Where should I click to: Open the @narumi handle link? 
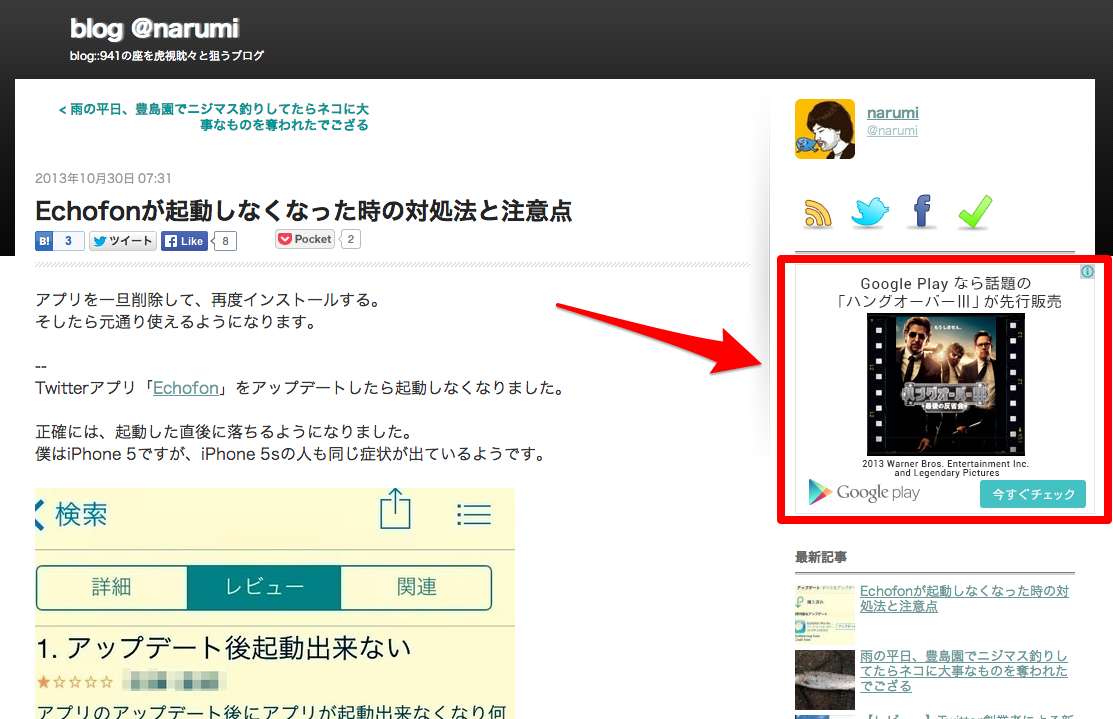click(x=892, y=131)
